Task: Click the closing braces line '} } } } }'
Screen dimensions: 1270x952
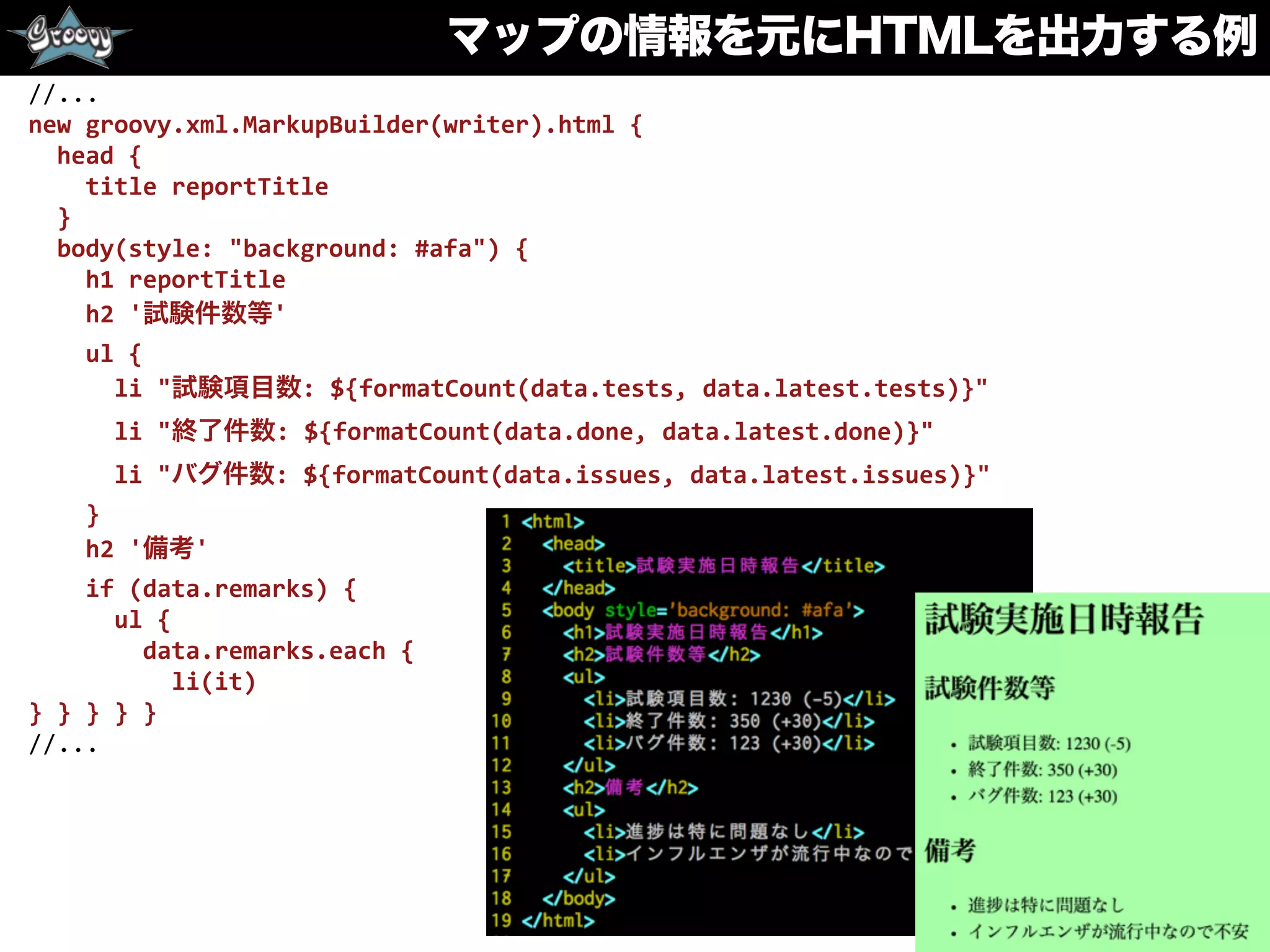Action: click(92, 713)
